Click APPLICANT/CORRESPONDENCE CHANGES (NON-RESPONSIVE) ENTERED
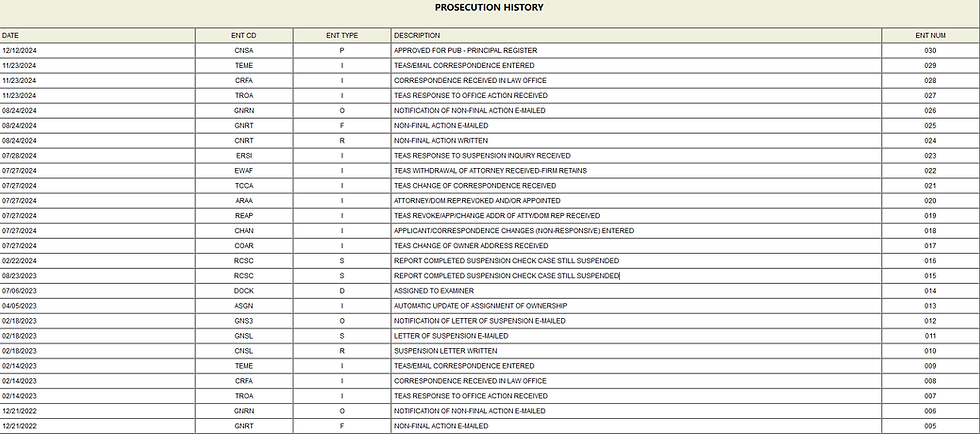 [x=514, y=231]
